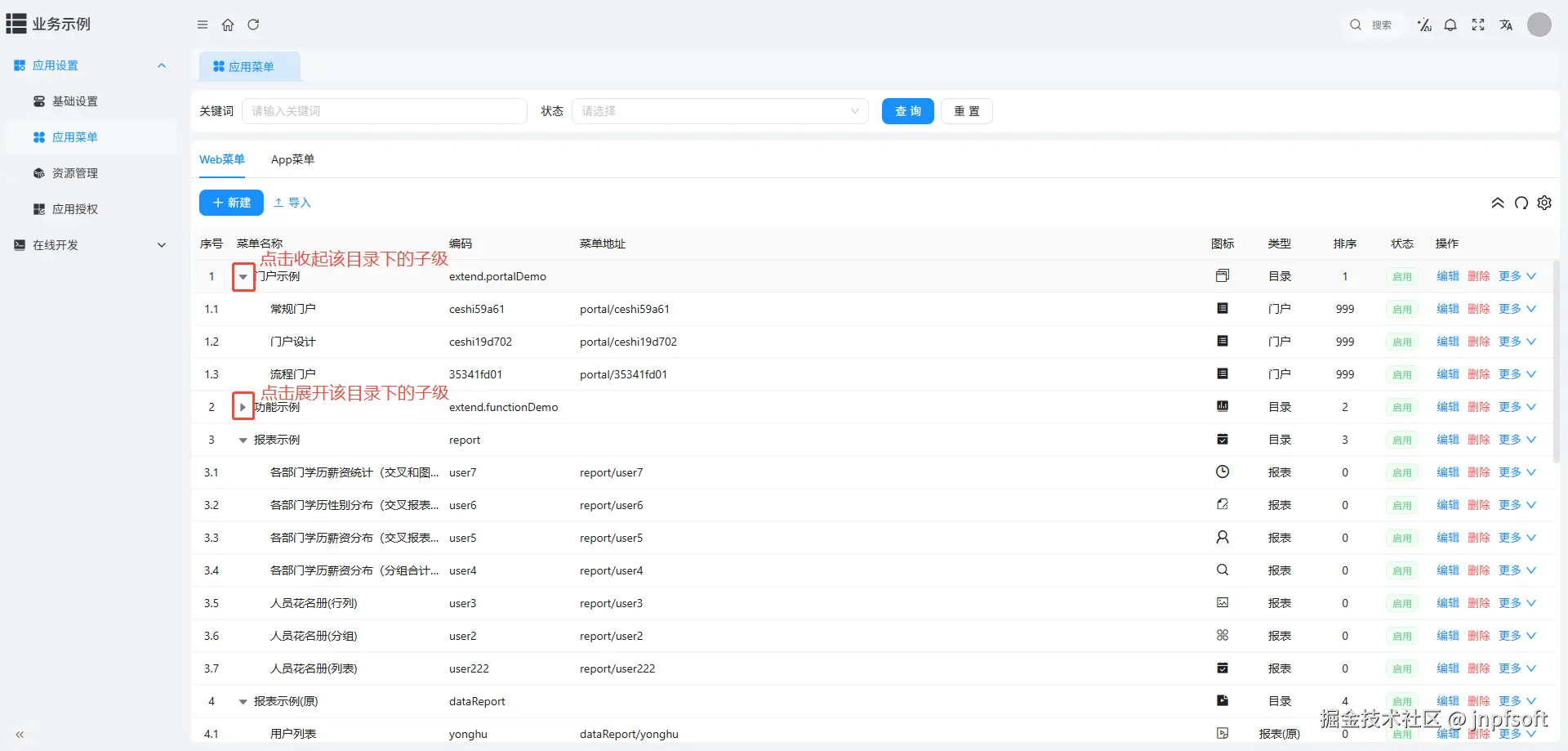Click the dataReport row file icon
The image size is (1568, 751).
coord(1223,700)
